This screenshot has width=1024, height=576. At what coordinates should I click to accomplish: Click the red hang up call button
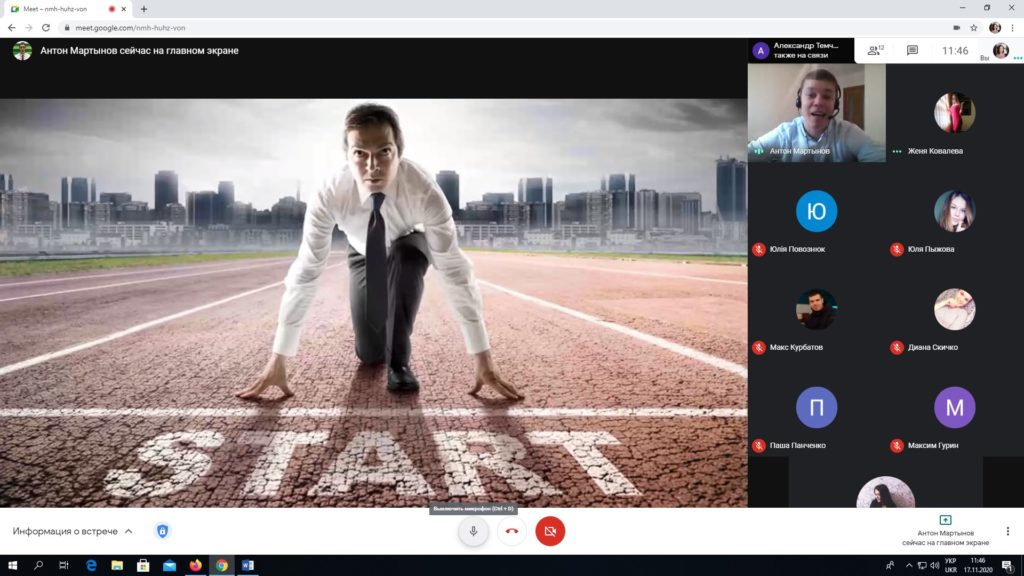511,531
